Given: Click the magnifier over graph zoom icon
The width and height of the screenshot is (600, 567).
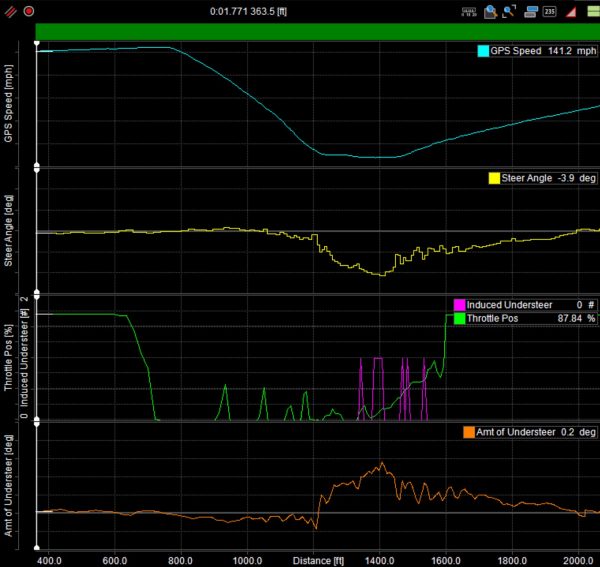Looking at the screenshot, I should (x=490, y=12).
